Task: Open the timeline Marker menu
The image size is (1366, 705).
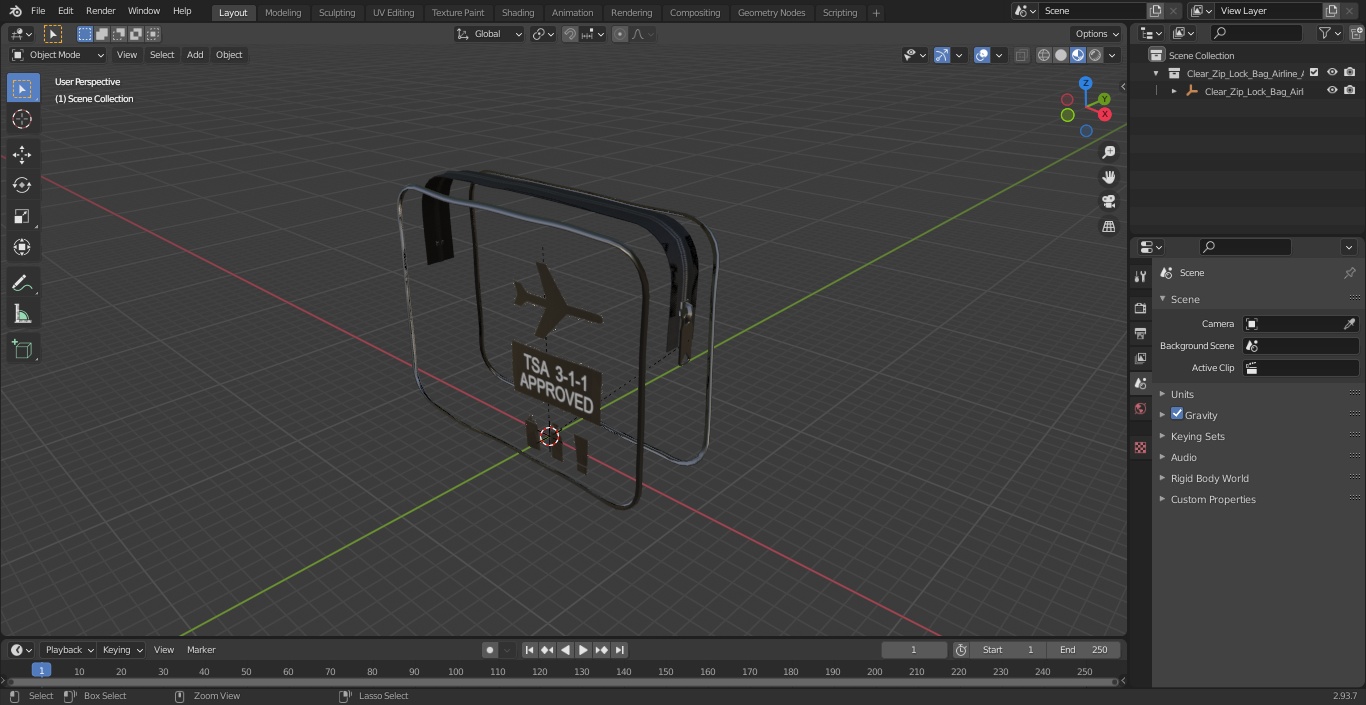Action: point(201,650)
